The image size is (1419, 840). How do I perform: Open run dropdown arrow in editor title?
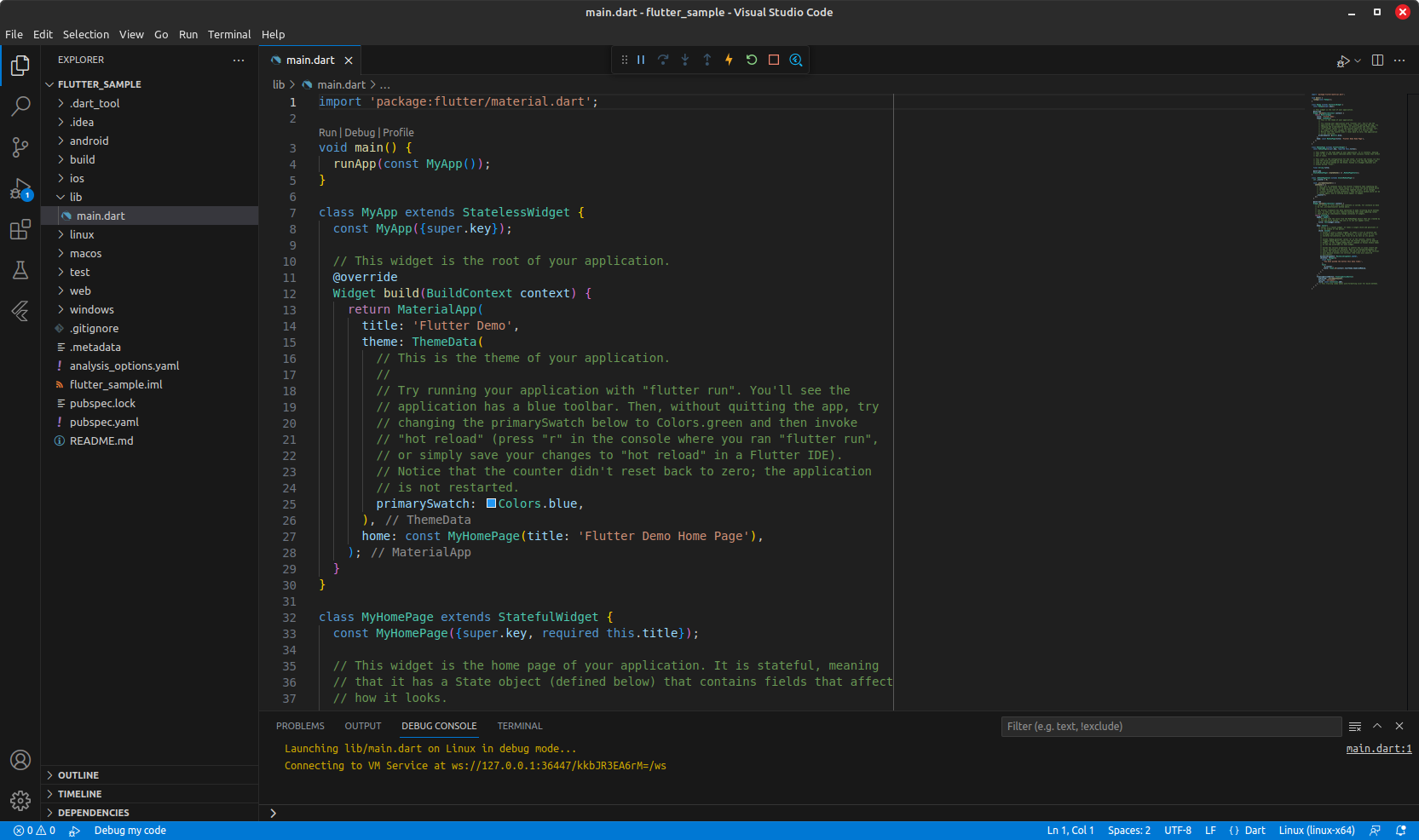(1358, 60)
